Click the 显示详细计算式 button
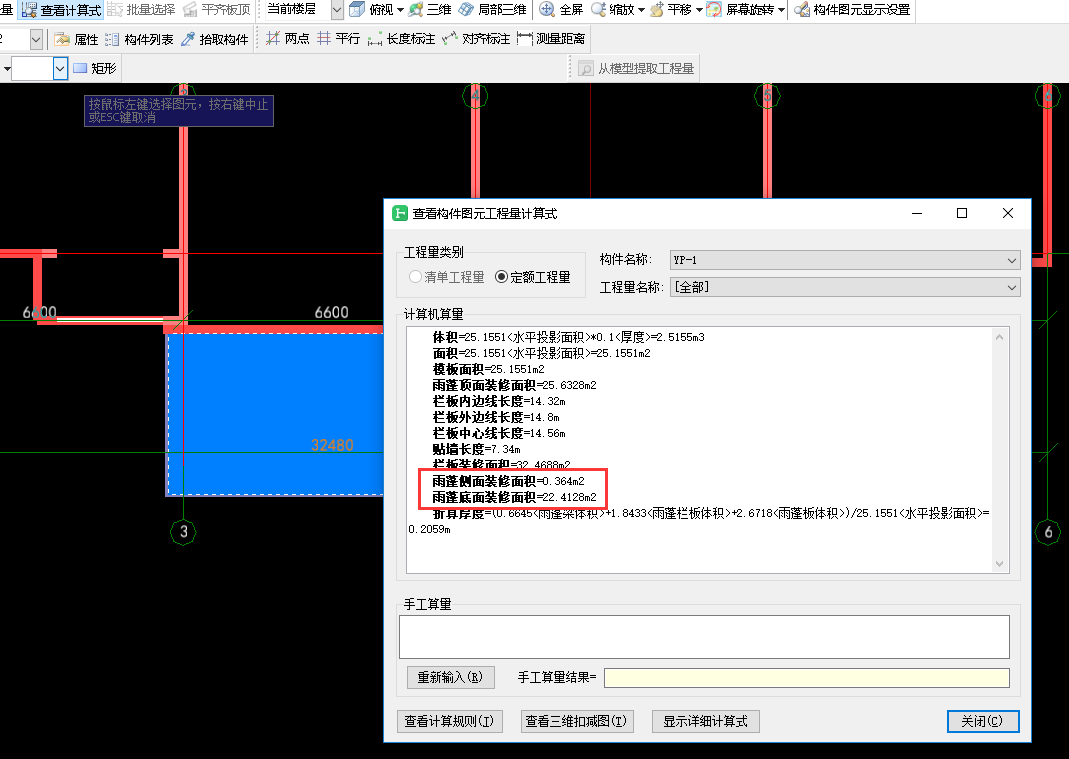Screen dimensions: 1069x759 [706, 721]
